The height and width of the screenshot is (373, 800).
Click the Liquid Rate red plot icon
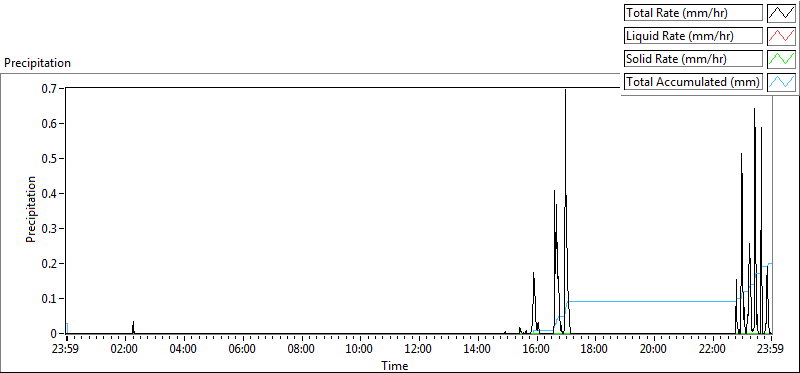click(x=782, y=36)
